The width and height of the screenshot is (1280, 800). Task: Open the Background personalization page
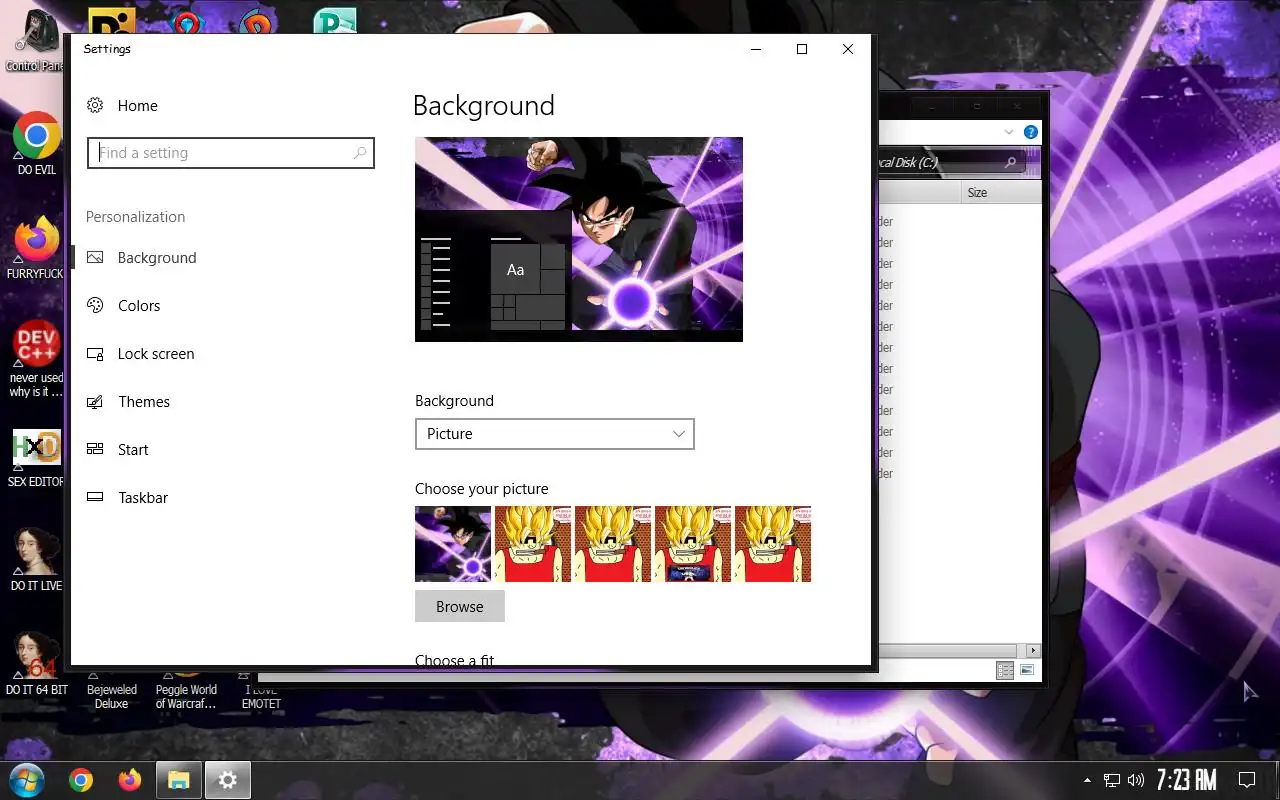157,257
